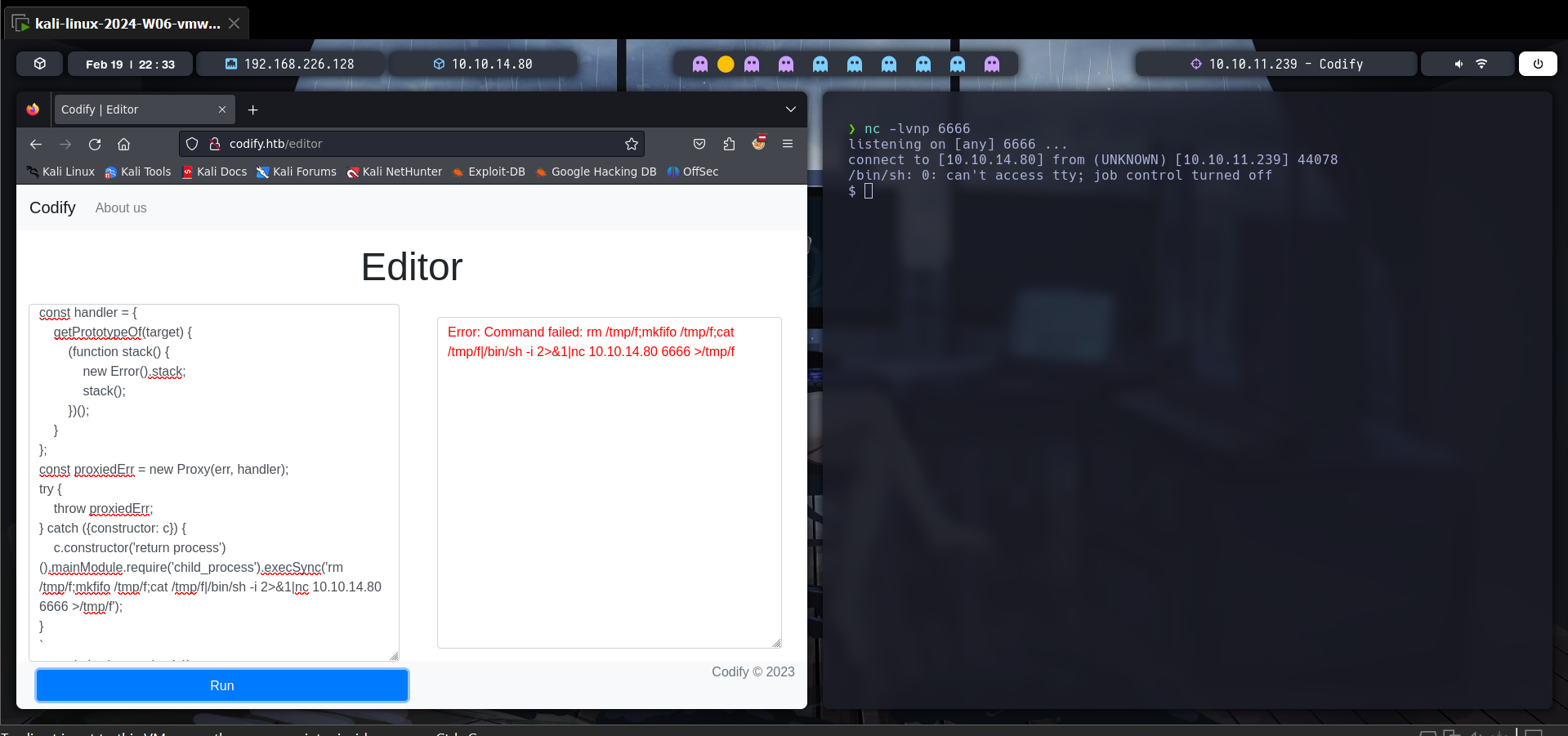Click the volume speaker icon

coord(1459,64)
